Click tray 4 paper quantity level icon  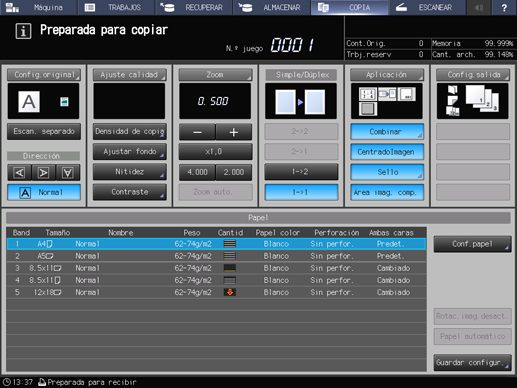click(230, 280)
